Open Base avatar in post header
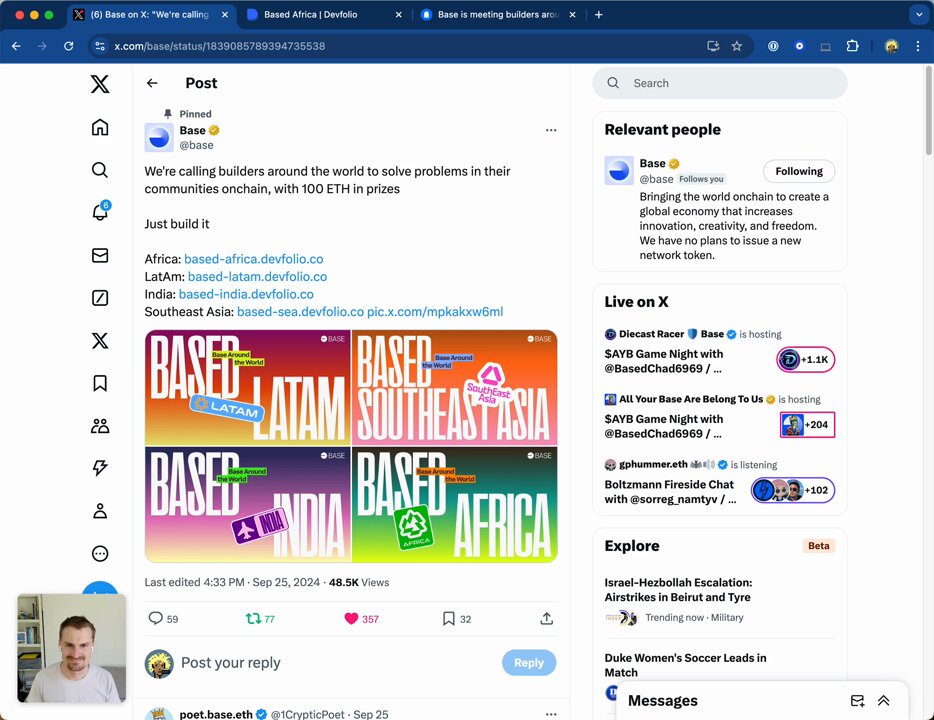 159,138
